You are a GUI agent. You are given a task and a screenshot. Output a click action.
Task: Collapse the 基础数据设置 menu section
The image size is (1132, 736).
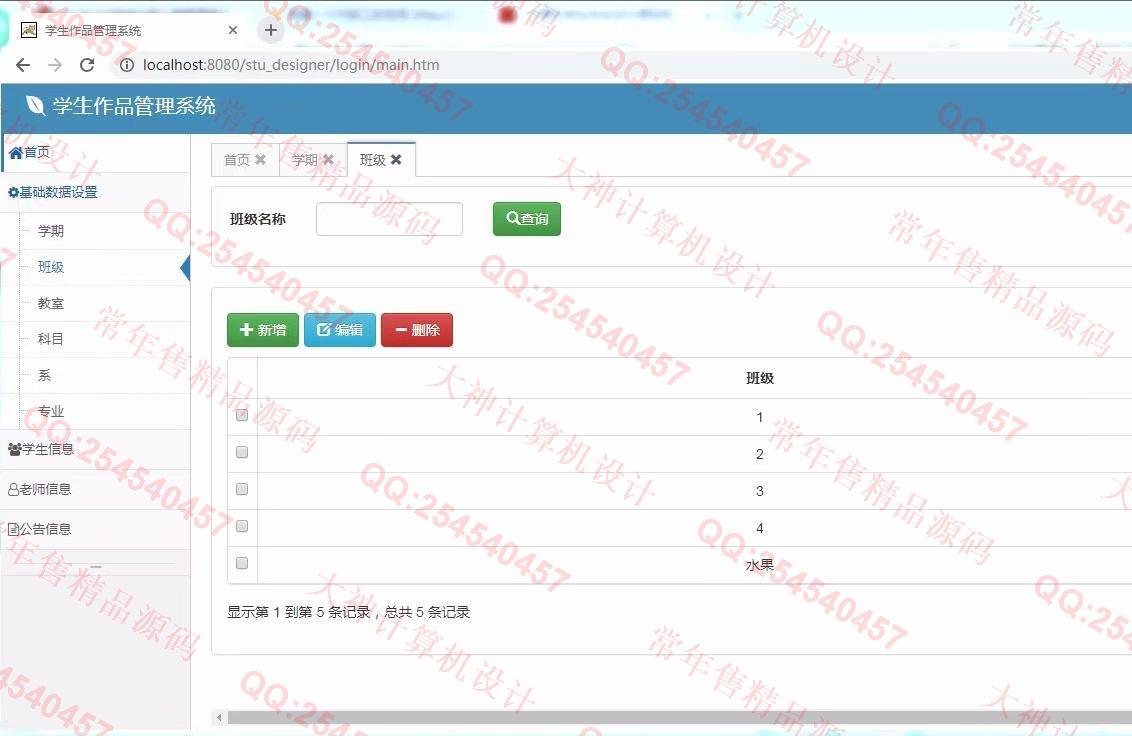[95, 192]
